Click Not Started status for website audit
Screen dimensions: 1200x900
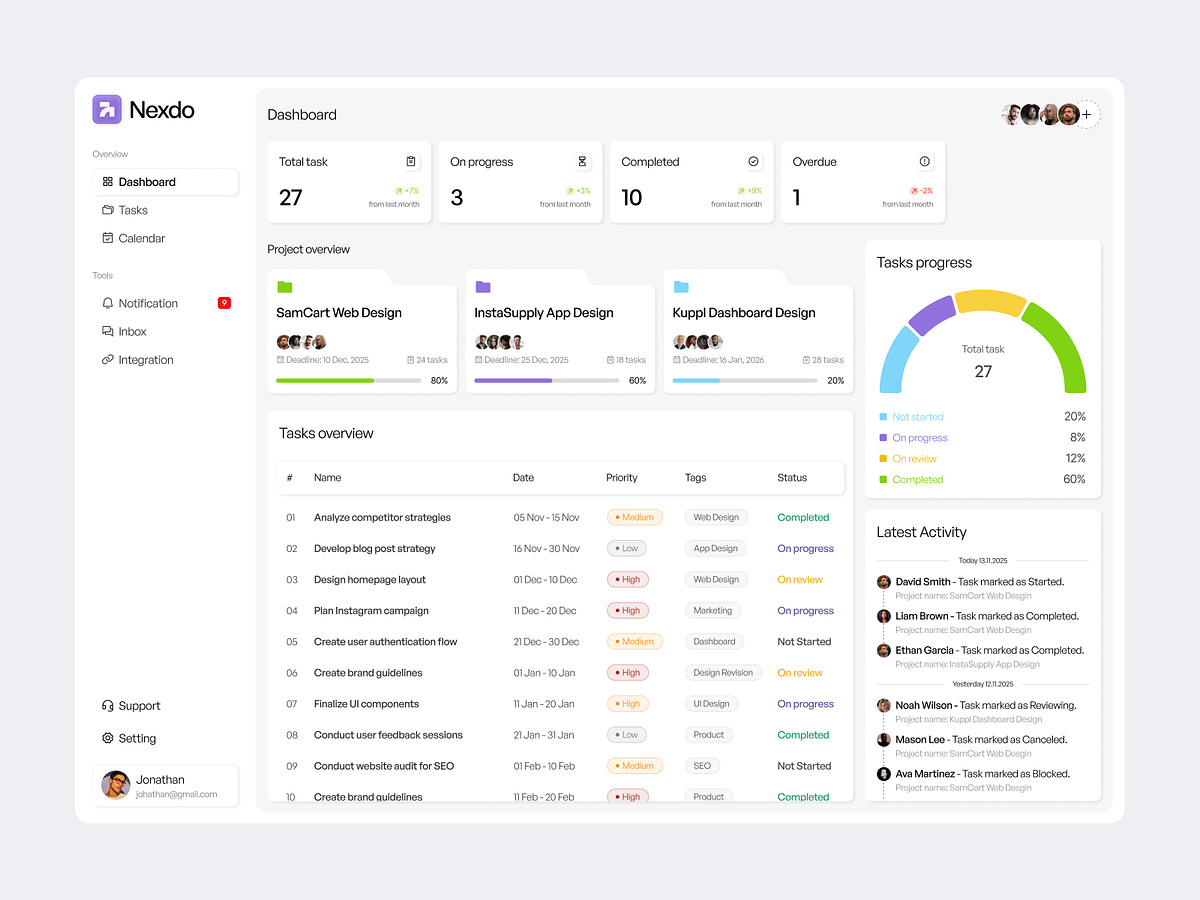(x=804, y=766)
